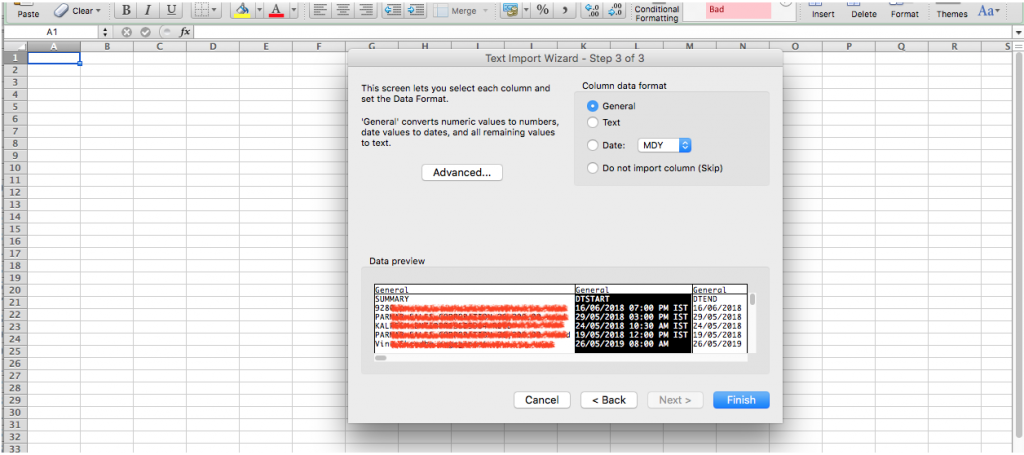The width and height of the screenshot is (1024, 455).
Task: Toggle bold formatting in the toolbar
Action: [x=127, y=10]
